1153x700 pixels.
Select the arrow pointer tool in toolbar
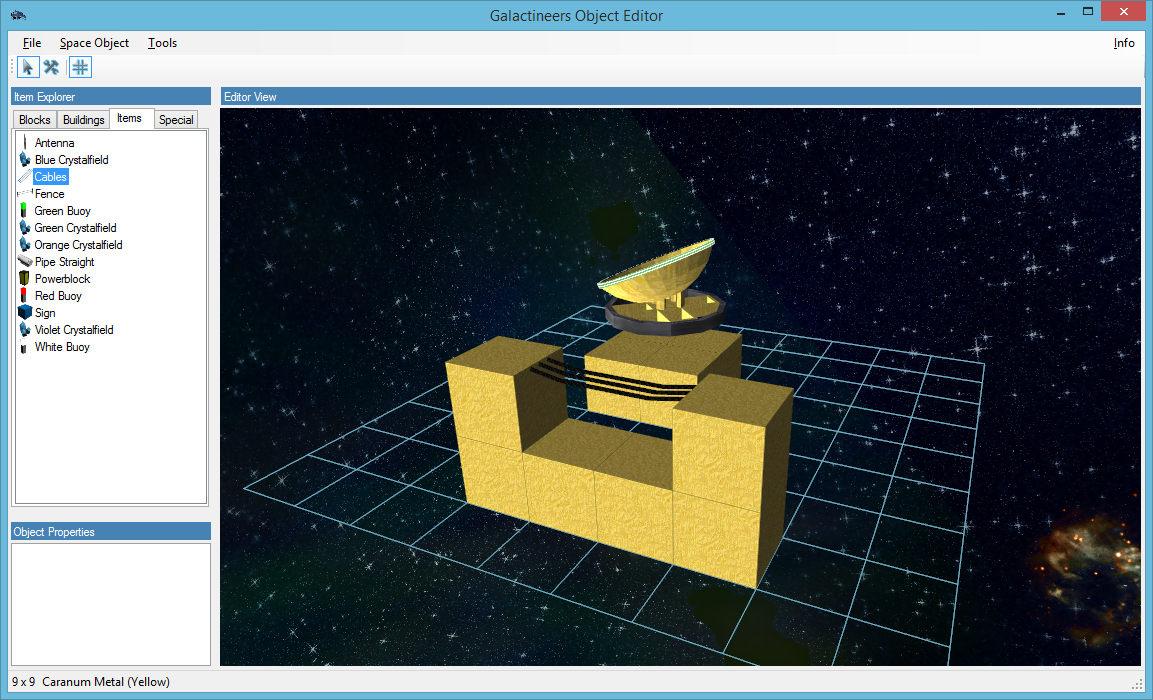tap(28, 67)
